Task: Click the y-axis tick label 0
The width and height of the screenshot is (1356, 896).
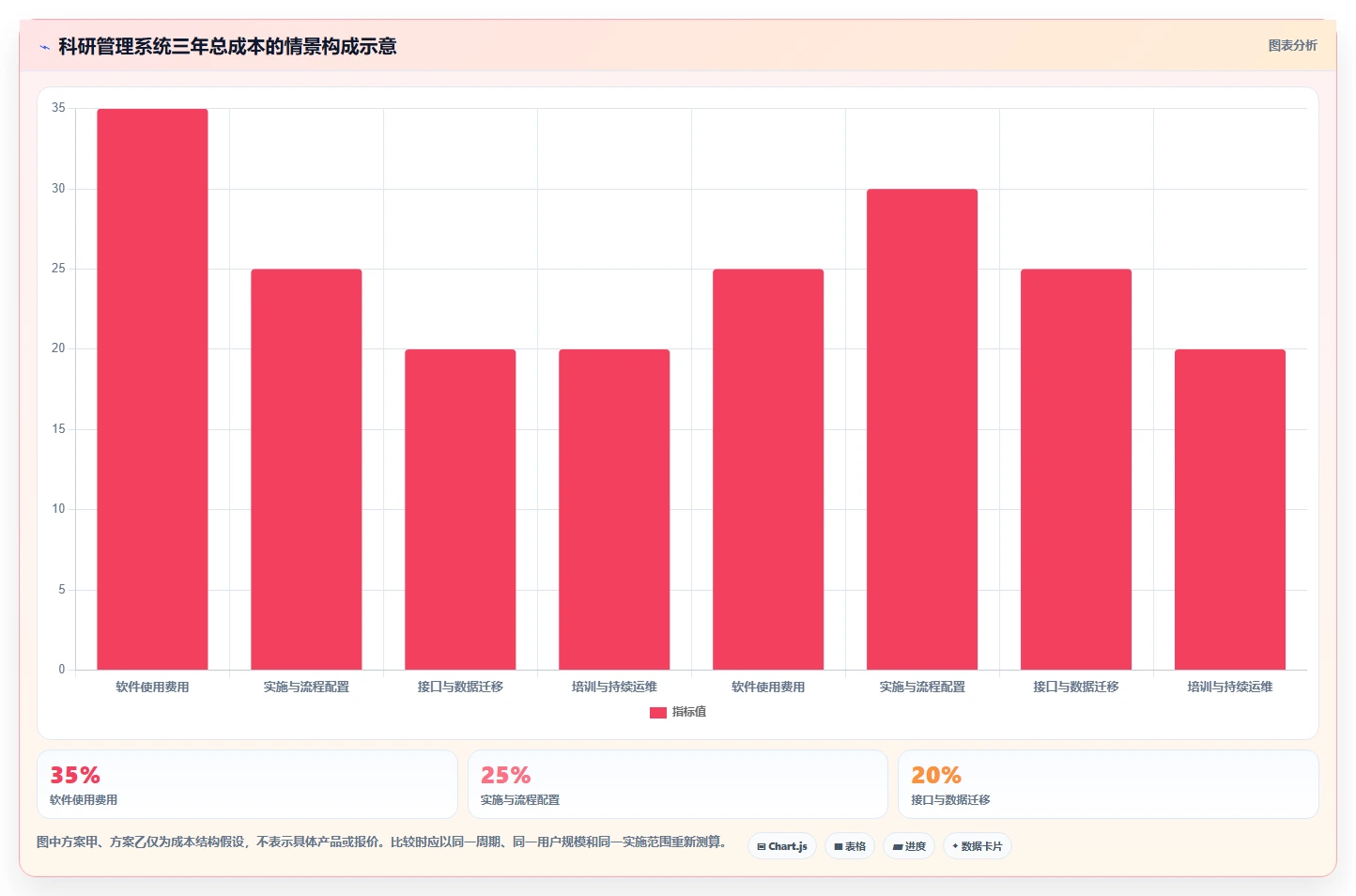Action: click(x=62, y=670)
